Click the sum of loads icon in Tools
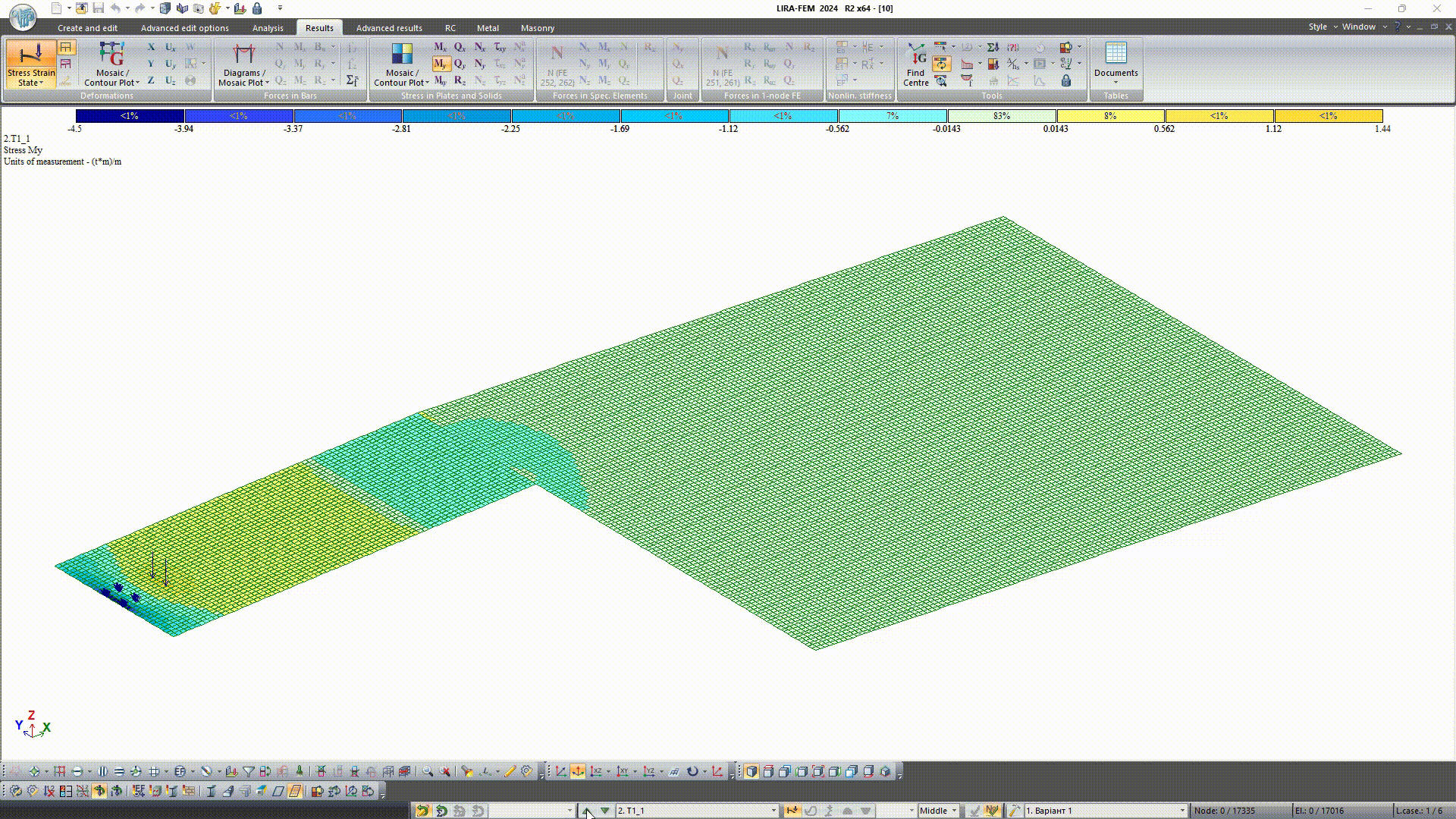The height and width of the screenshot is (819, 1456). [993, 47]
